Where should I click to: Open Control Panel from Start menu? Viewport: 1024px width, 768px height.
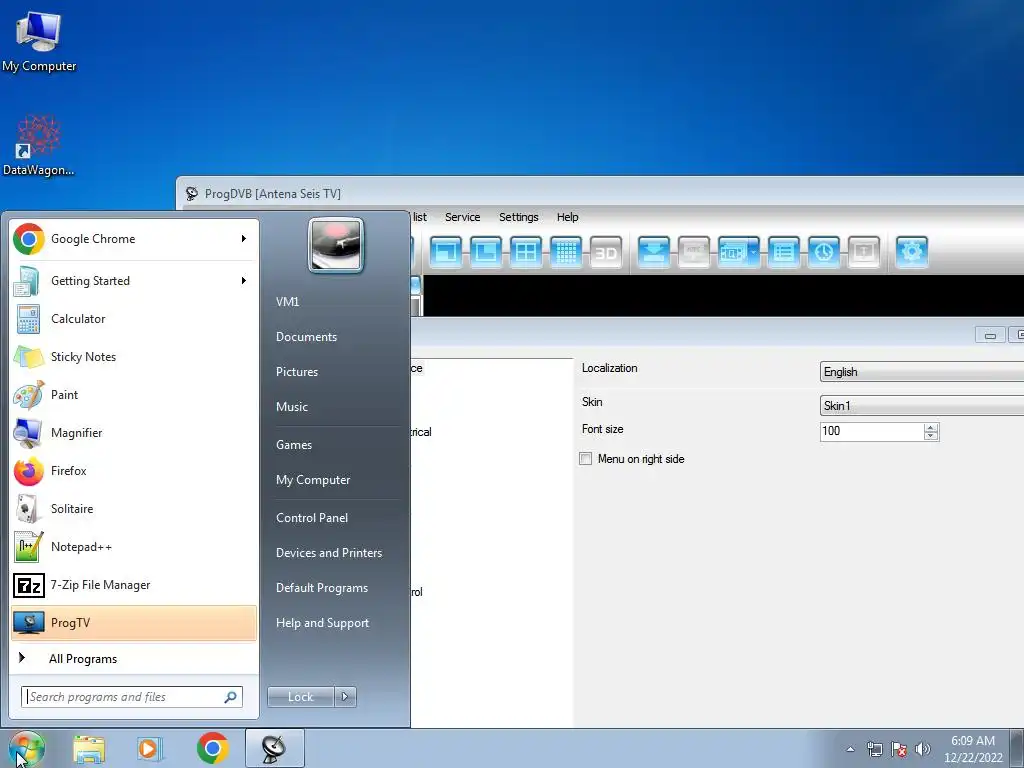coord(312,518)
